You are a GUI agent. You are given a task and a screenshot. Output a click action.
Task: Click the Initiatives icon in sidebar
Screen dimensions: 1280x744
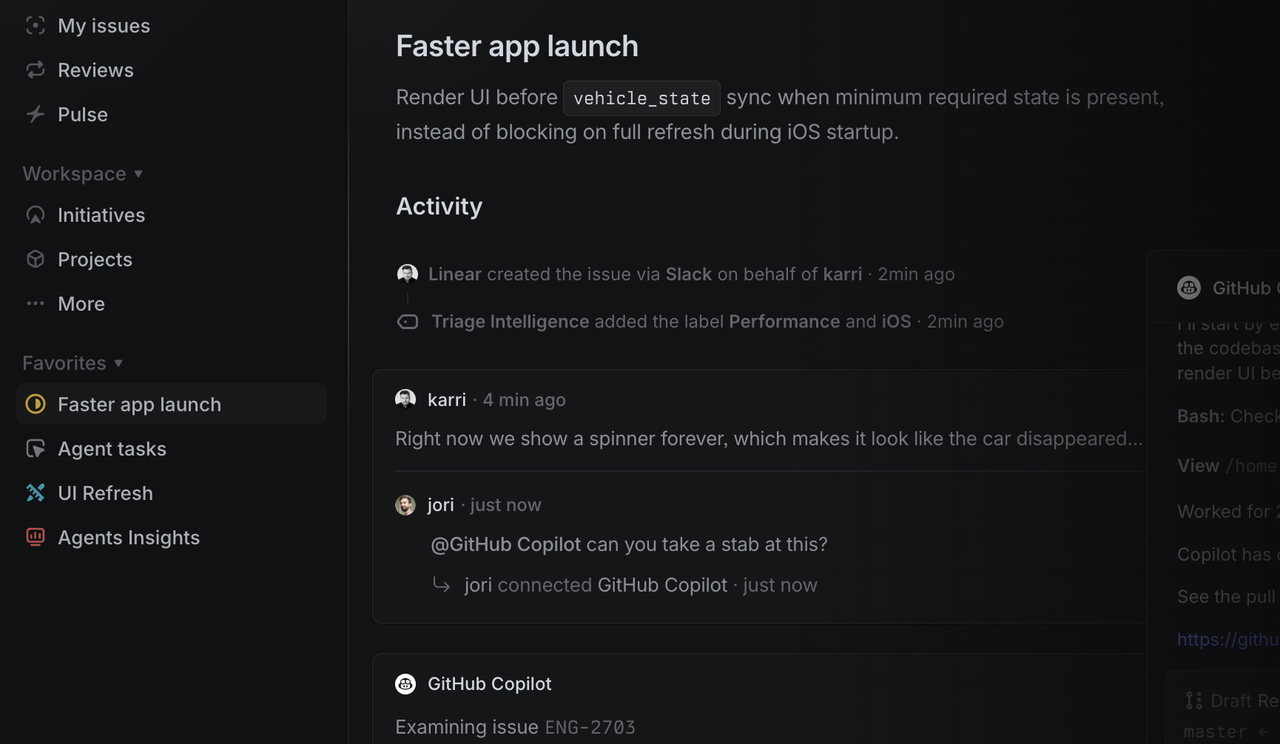(x=35, y=215)
